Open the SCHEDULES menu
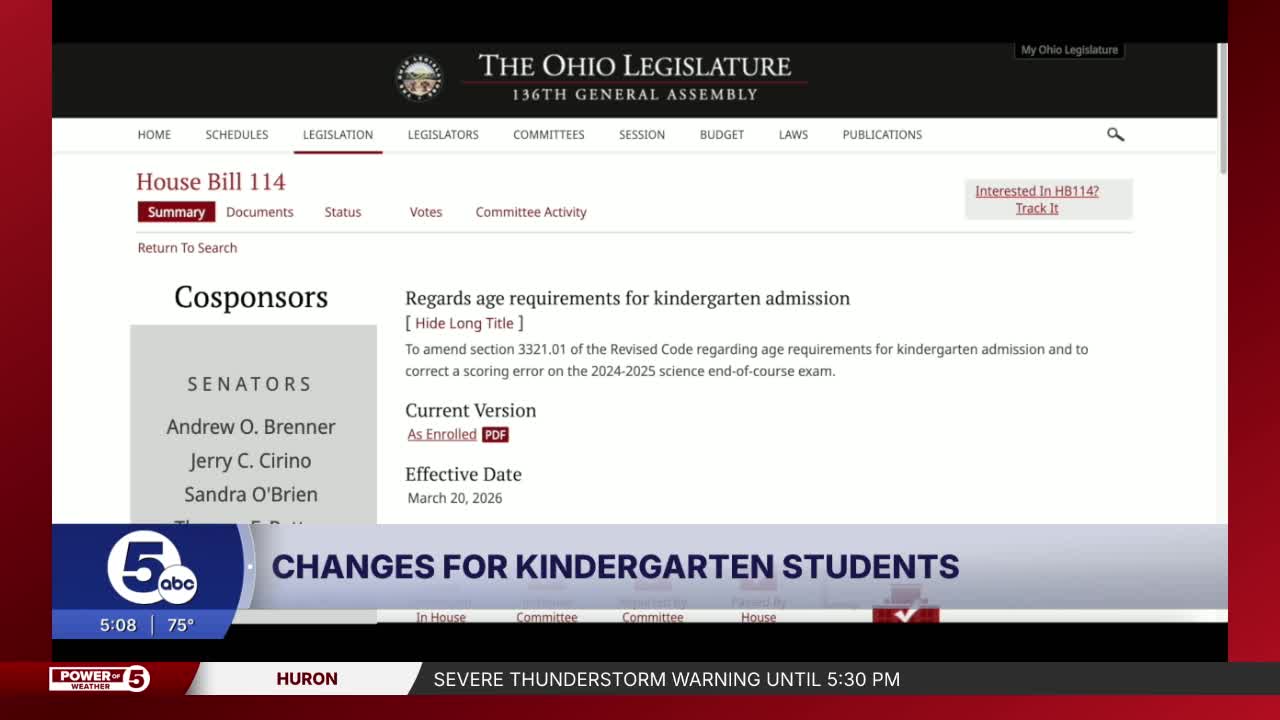This screenshot has height=720, width=1280. (x=237, y=135)
